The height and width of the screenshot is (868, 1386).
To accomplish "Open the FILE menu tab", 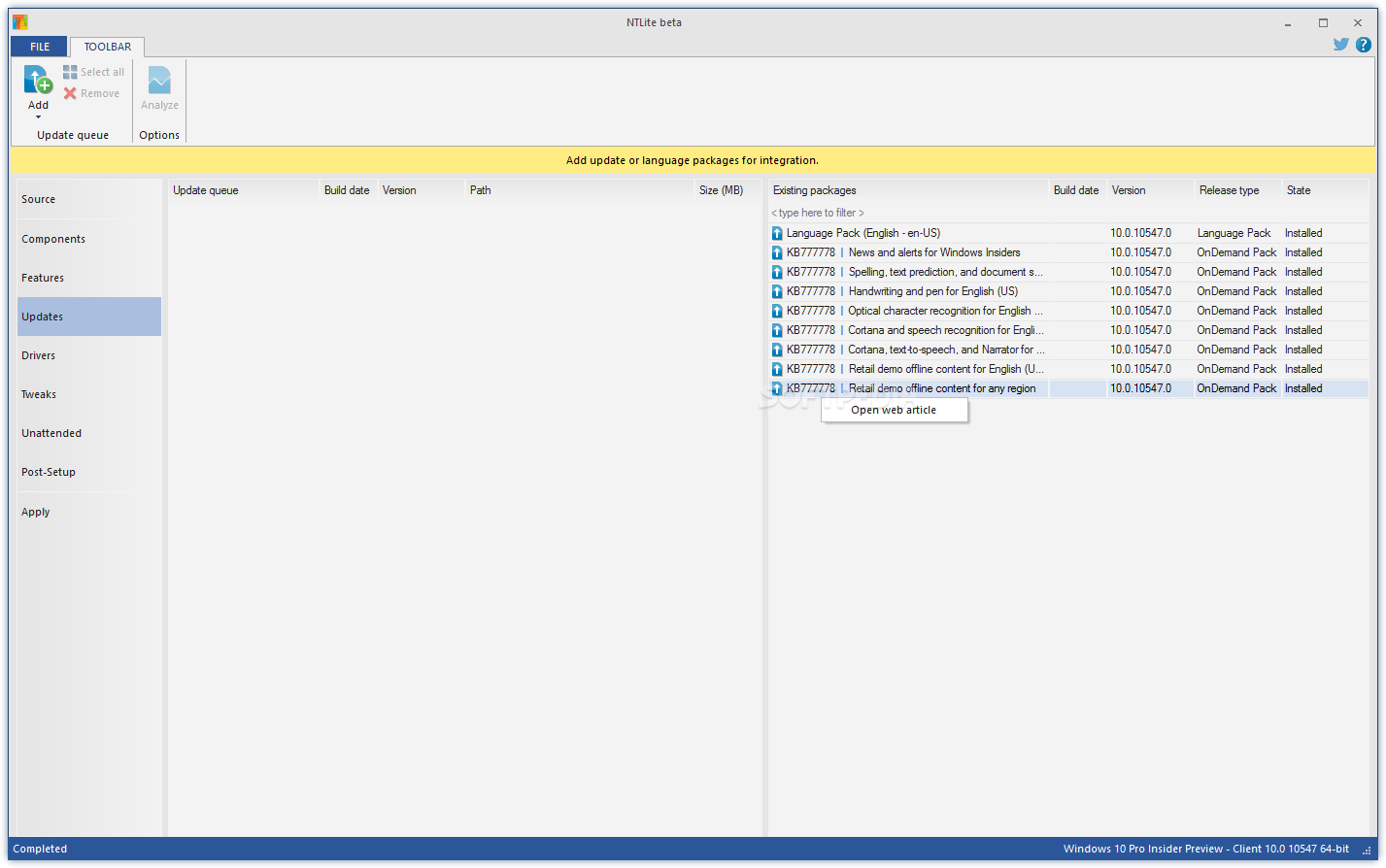I will tap(40, 47).
